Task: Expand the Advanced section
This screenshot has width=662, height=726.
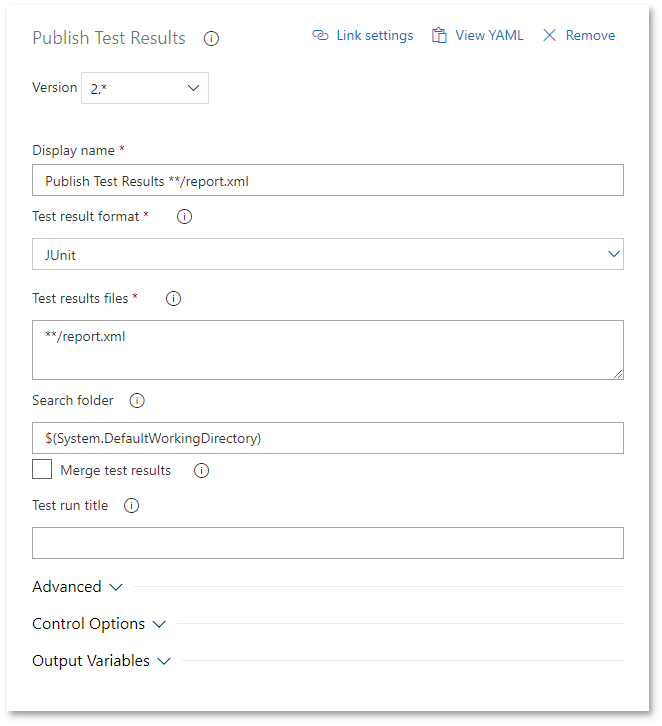Action: click(x=77, y=587)
